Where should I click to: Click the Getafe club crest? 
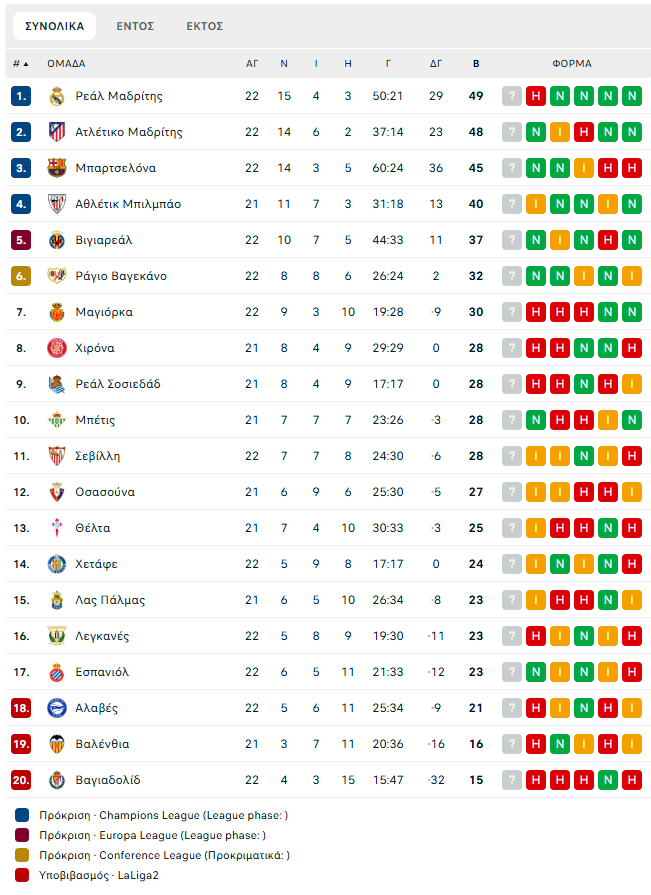pos(56,564)
